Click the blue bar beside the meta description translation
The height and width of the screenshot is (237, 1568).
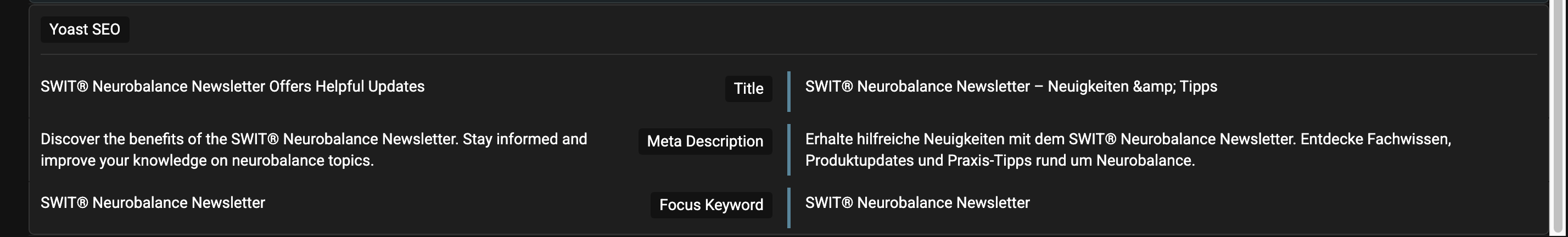(789, 149)
